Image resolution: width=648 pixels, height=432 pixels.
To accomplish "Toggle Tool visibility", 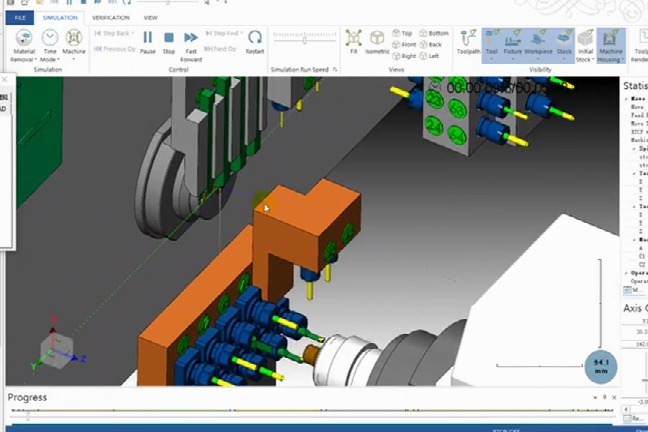I will [491, 40].
